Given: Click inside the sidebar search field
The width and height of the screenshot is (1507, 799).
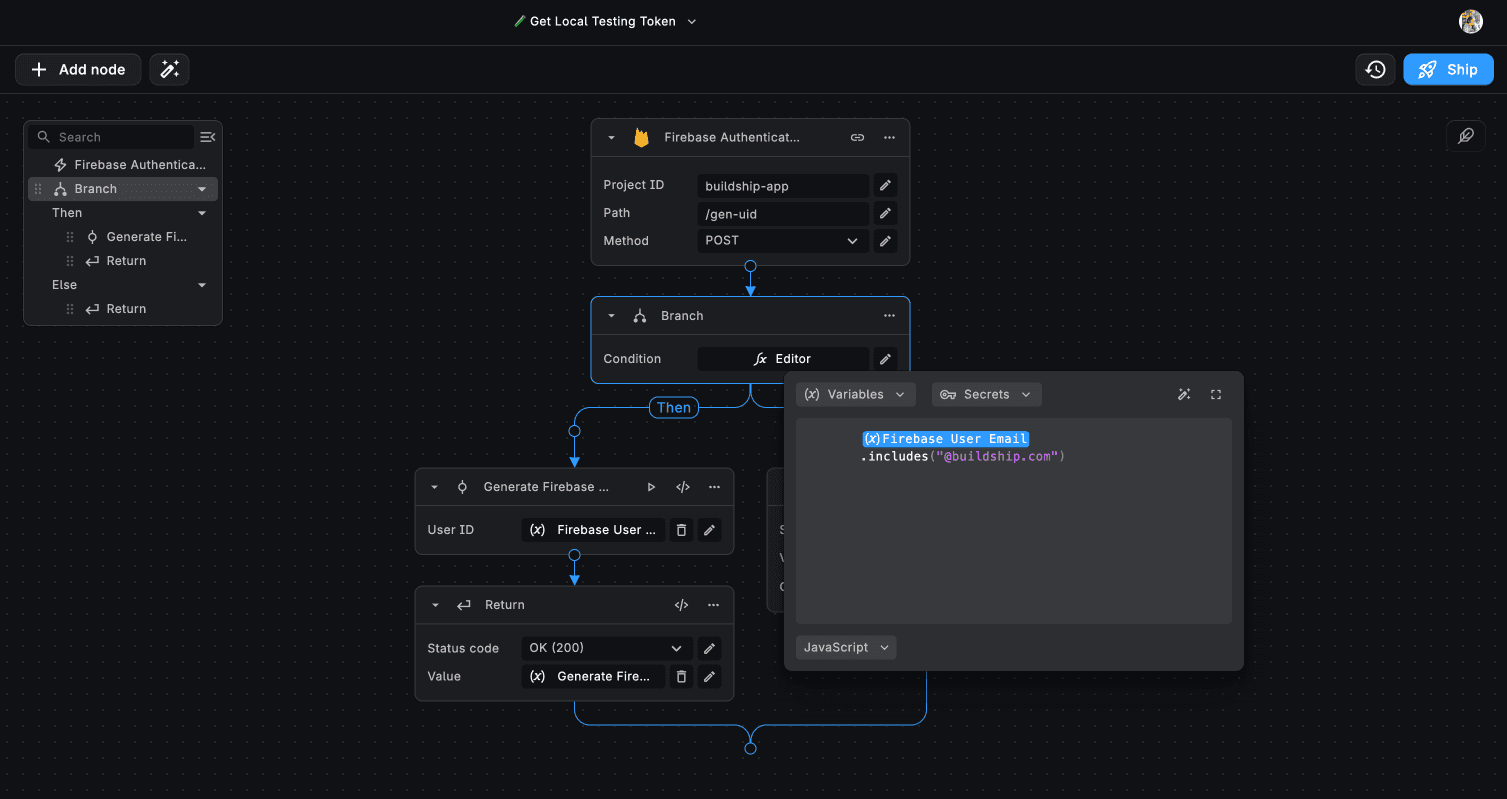Looking at the screenshot, I should (110, 136).
